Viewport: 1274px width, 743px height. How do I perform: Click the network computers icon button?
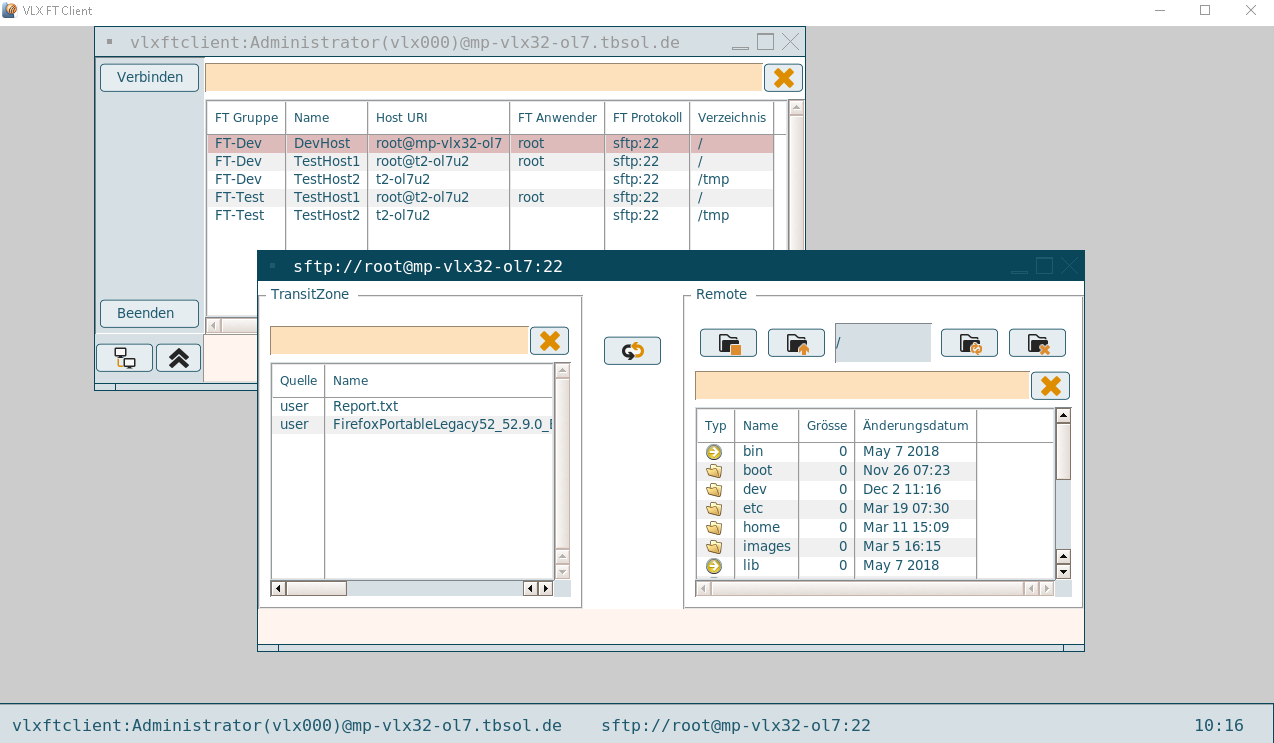(x=124, y=358)
